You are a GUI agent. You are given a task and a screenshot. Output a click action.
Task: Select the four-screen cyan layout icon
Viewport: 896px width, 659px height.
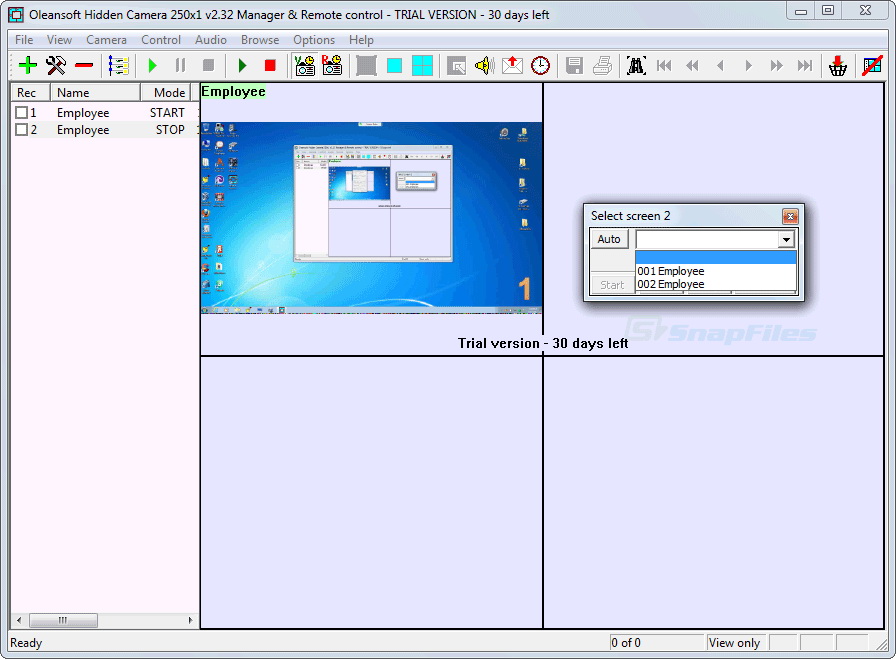click(x=422, y=66)
